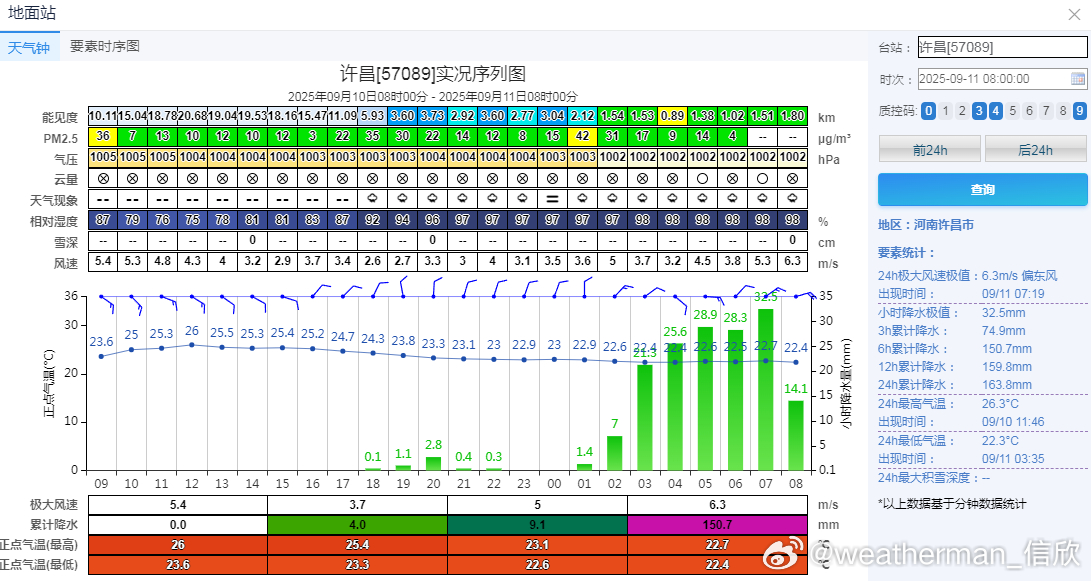The width and height of the screenshot is (1091, 581).
Task: Click the 台站 input showing 许昌[57089]
Action: (1002, 47)
